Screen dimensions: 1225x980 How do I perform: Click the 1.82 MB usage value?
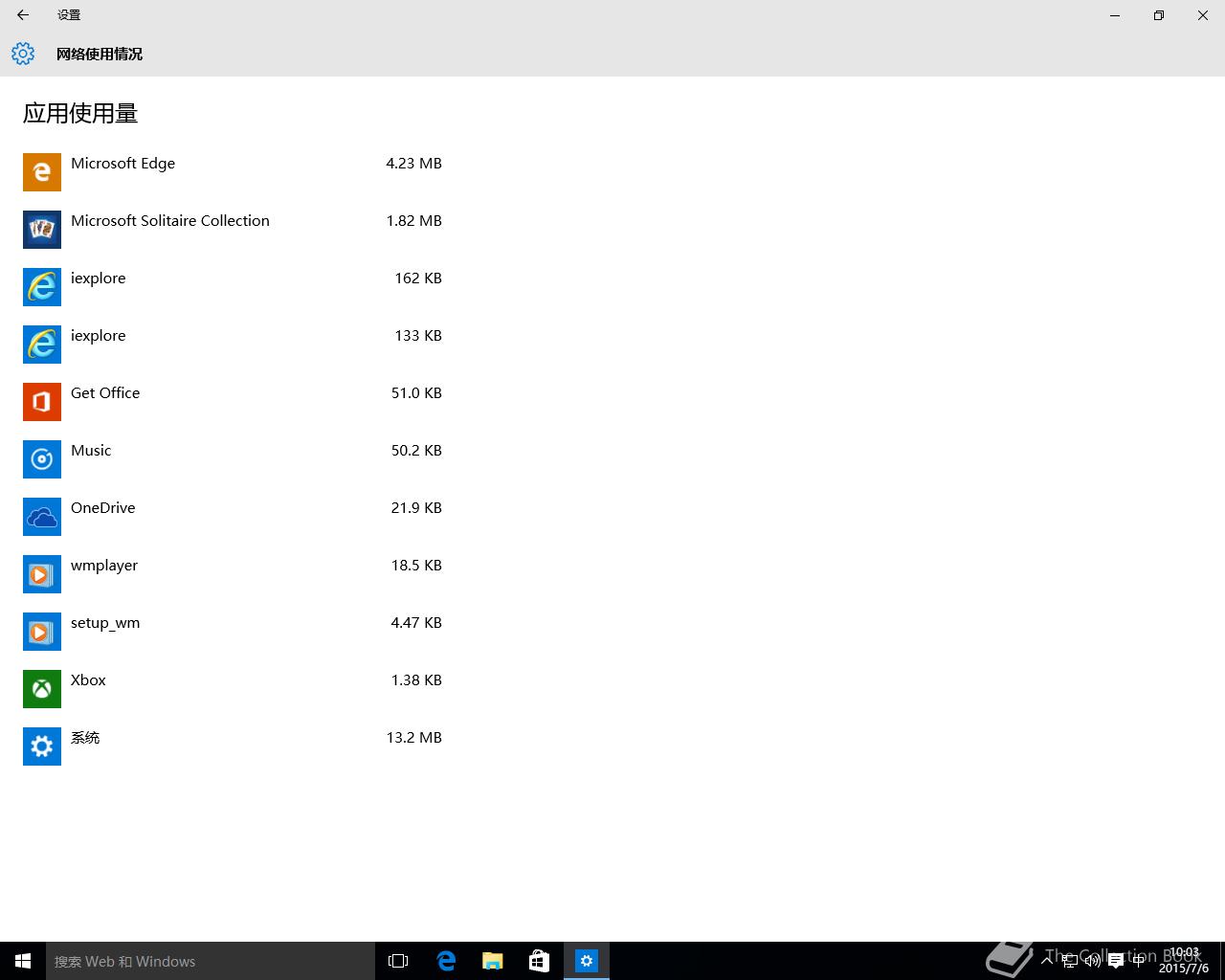click(x=413, y=221)
